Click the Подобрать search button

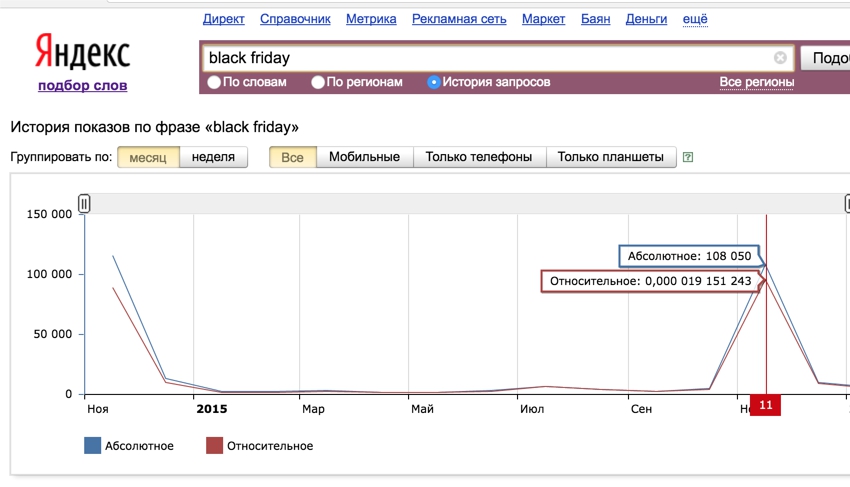(x=825, y=57)
